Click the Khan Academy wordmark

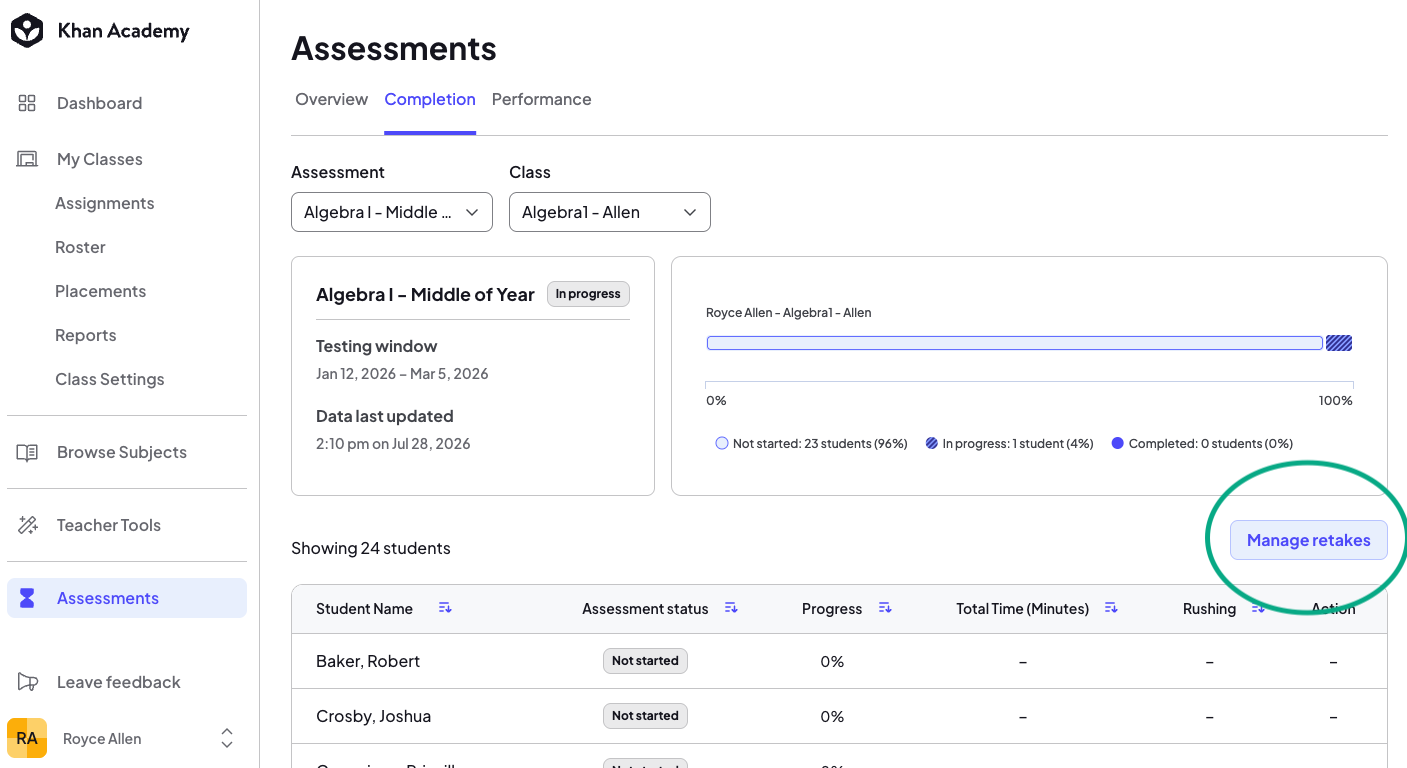(123, 31)
